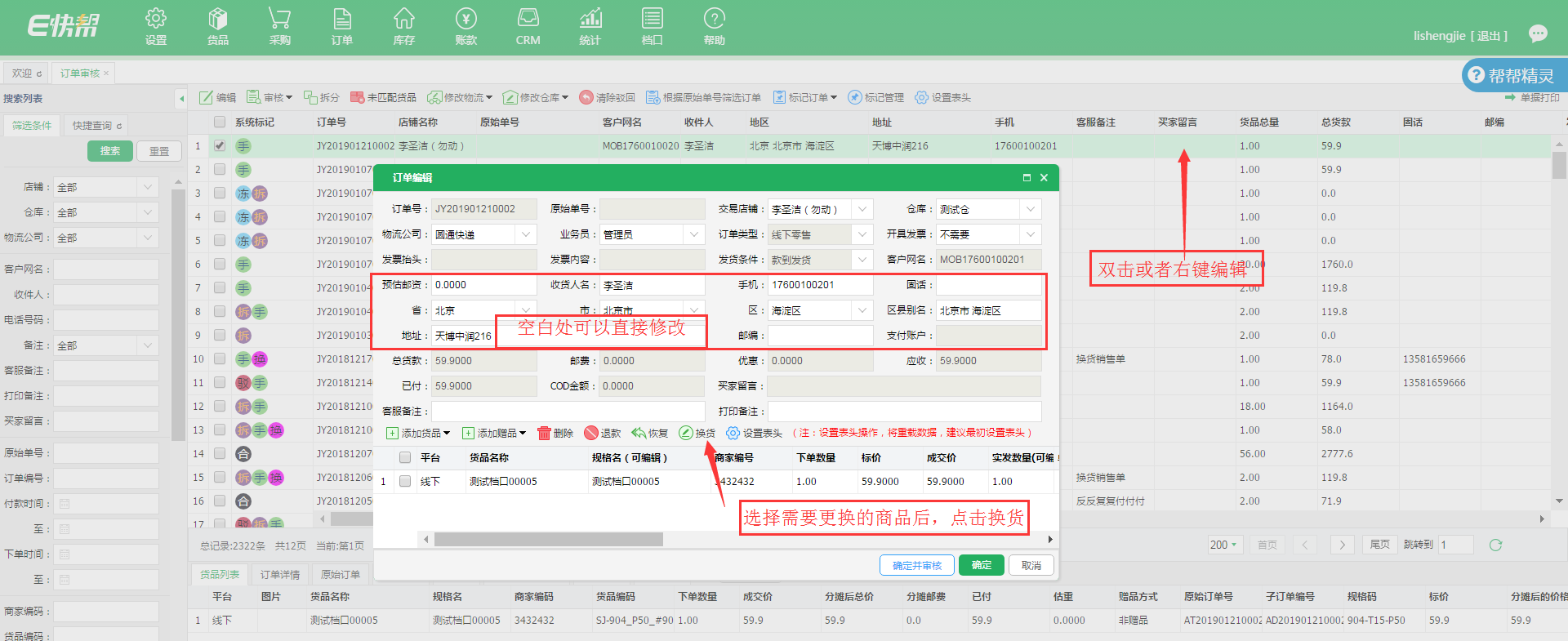Expand the 开具发票 dropdown in dialog
Image resolution: width=1568 pixels, height=641 pixels.
(x=1031, y=234)
